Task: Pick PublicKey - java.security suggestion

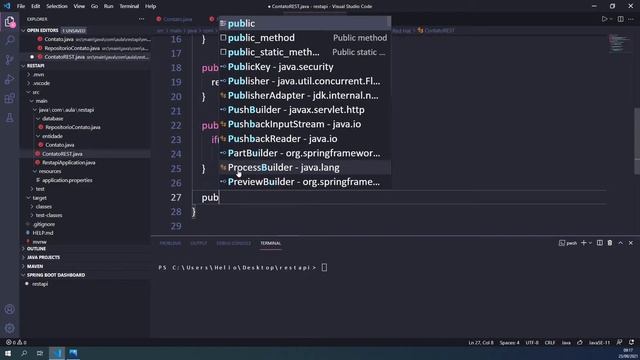Action: pyautogui.click(x=304, y=67)
